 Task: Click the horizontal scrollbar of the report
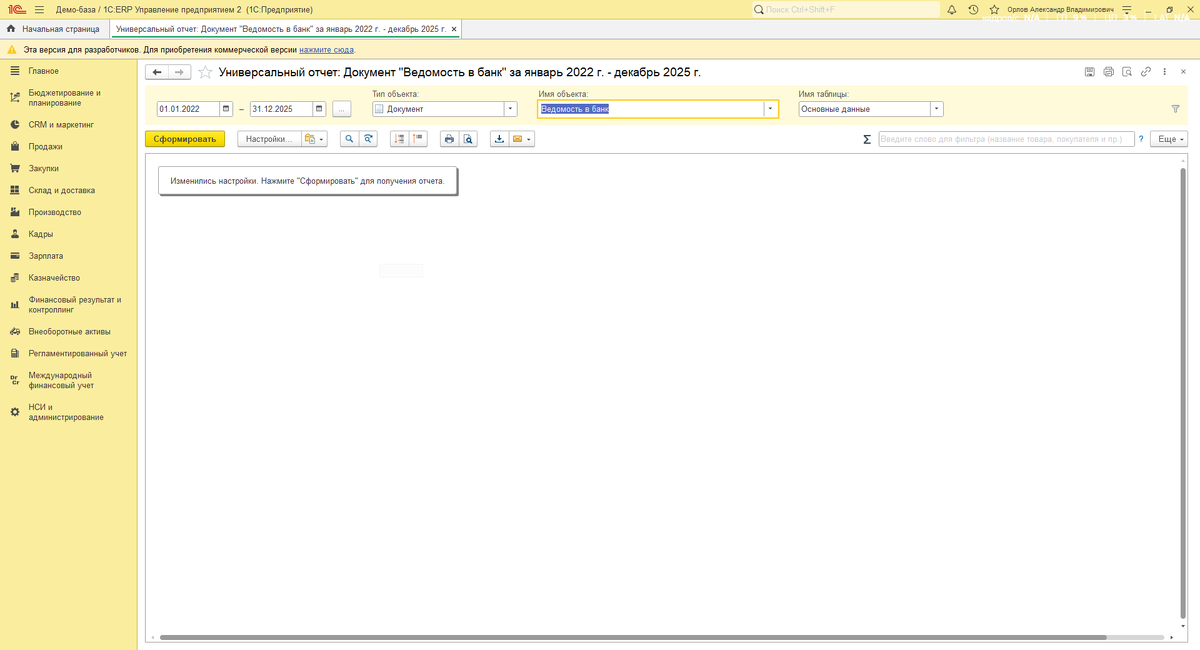coord(634,637)
